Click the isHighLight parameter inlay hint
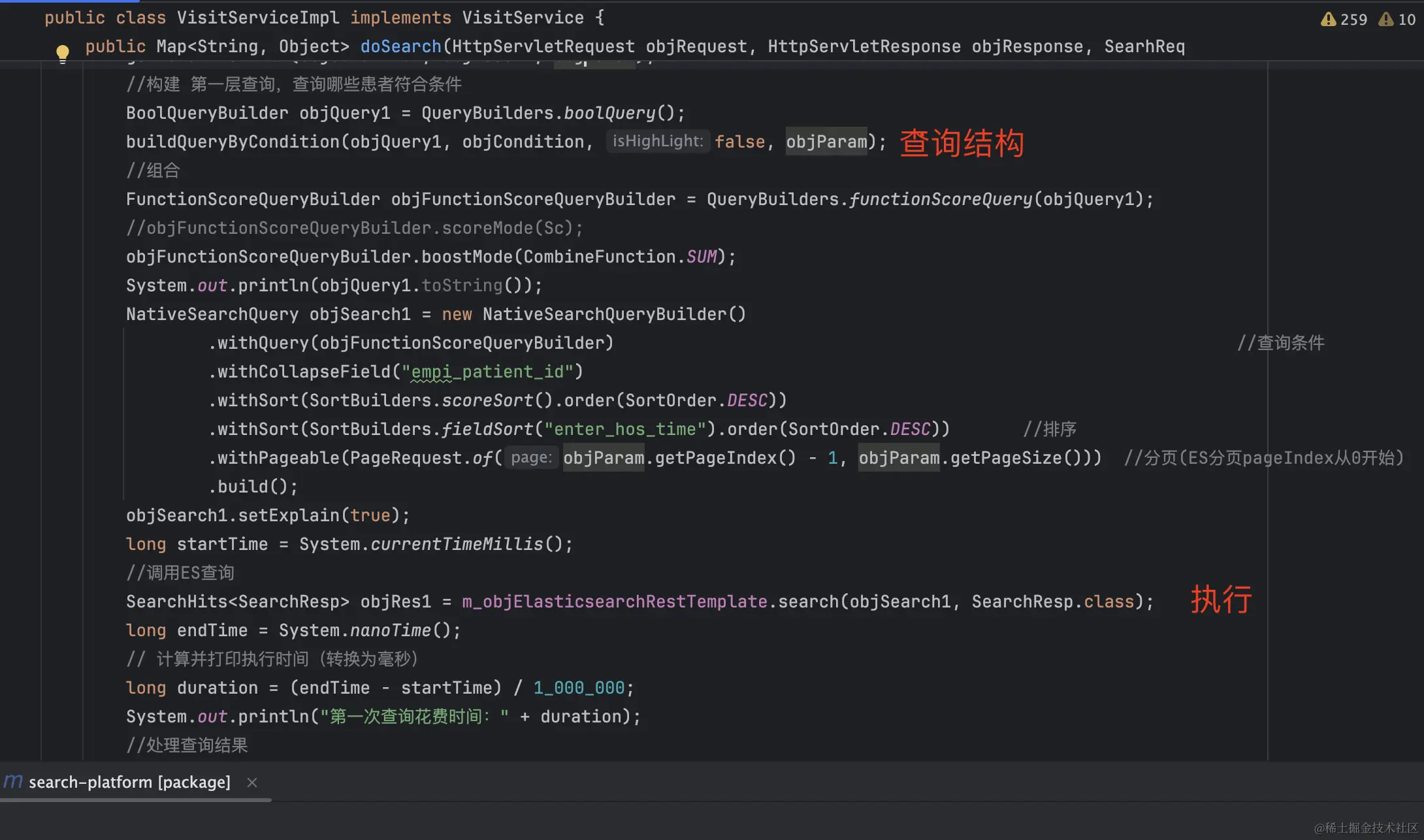1424x840 pixels. tap(657, 141)
